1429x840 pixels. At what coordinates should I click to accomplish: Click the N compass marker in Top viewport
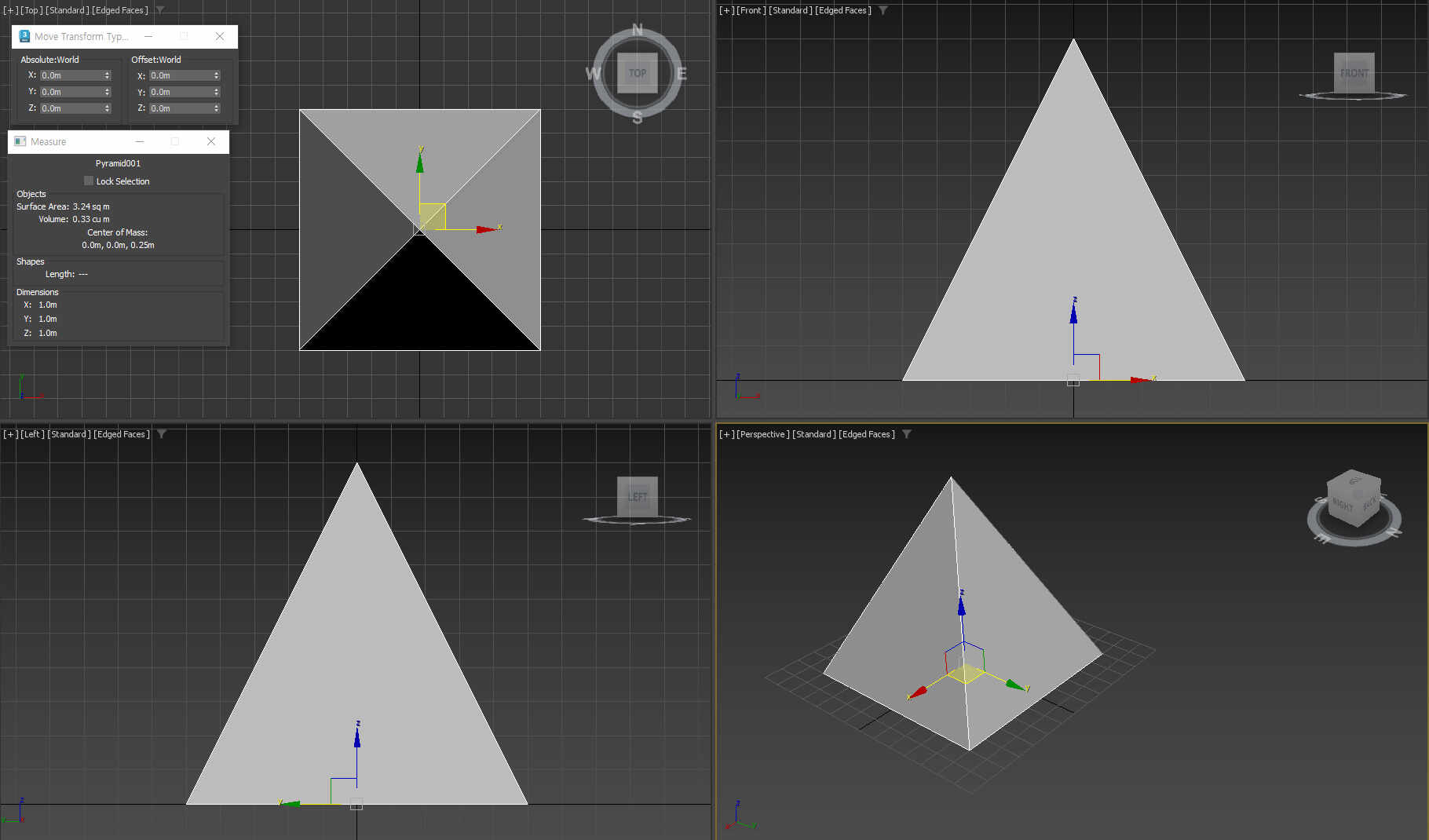[x=637, y=30]
